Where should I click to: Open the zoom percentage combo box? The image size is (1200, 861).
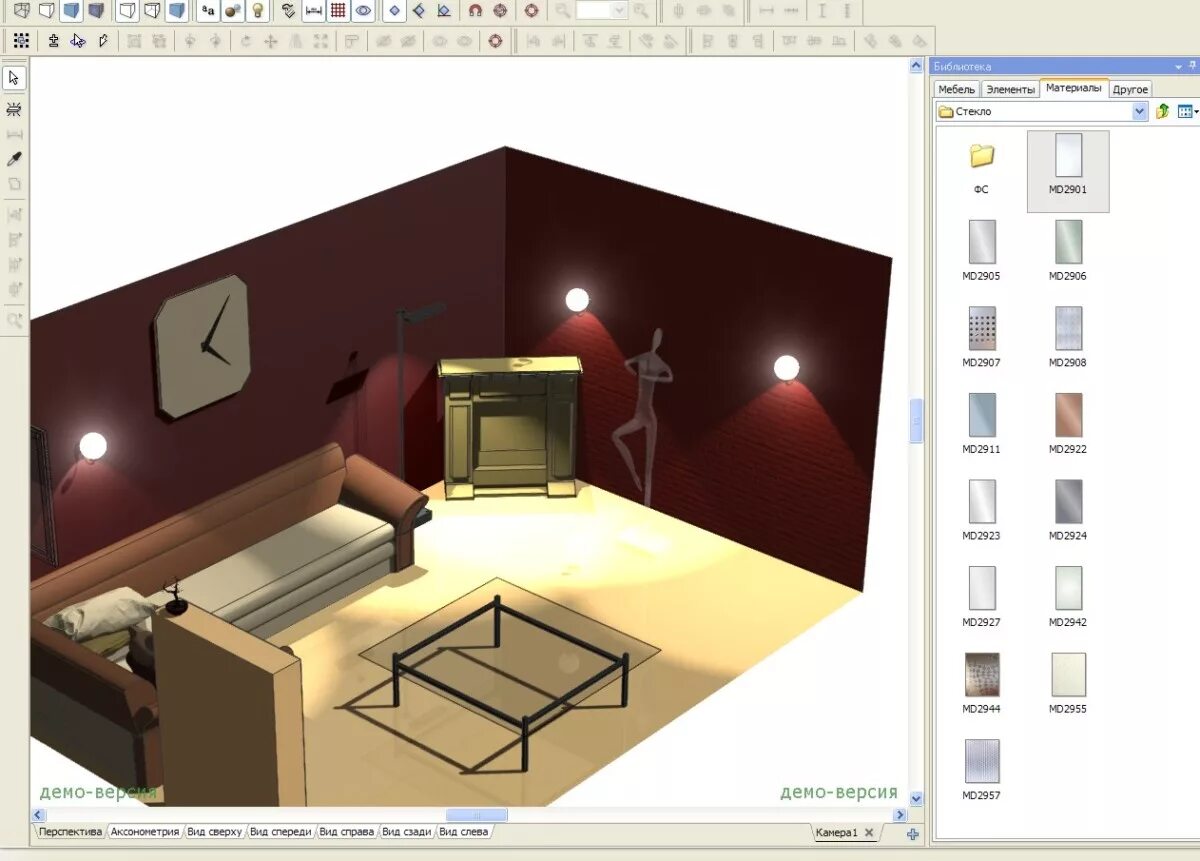pyautogui.click(x=602, y=11)
